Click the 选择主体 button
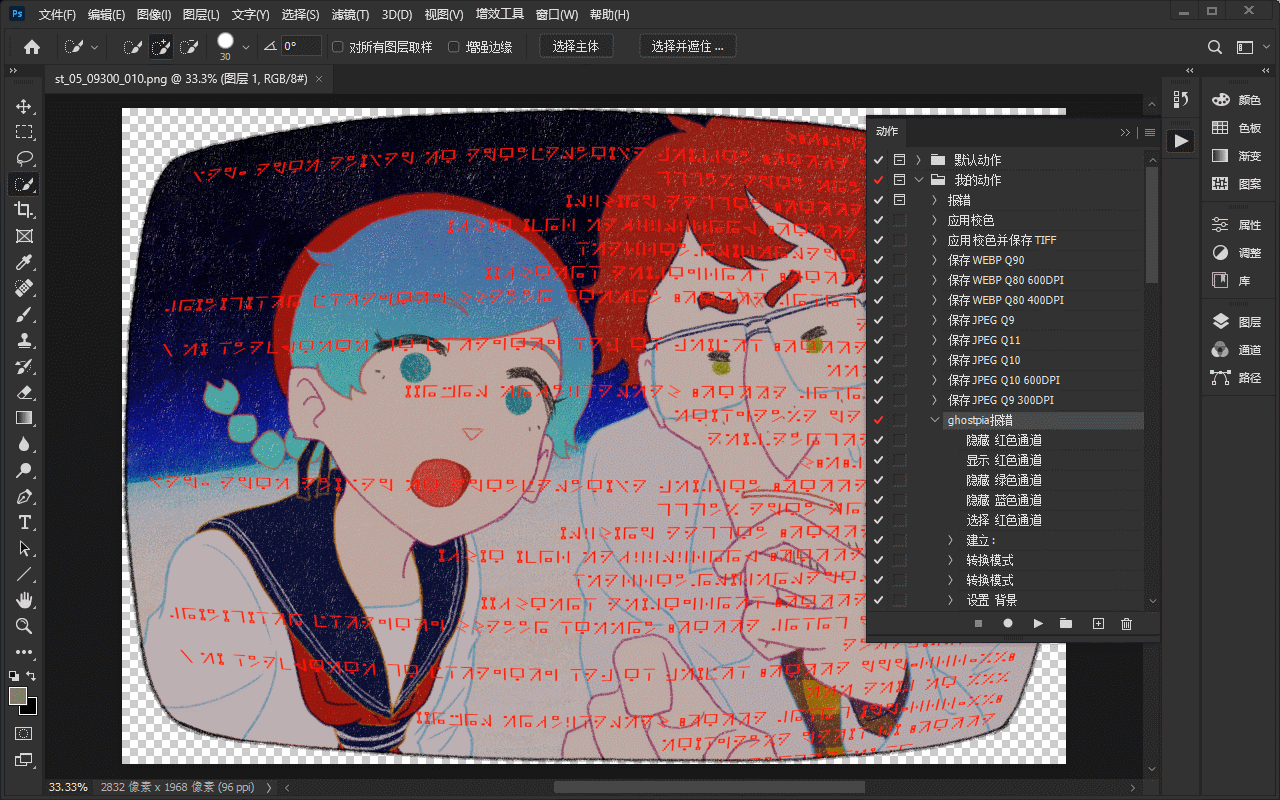 [x=576, y=47]
